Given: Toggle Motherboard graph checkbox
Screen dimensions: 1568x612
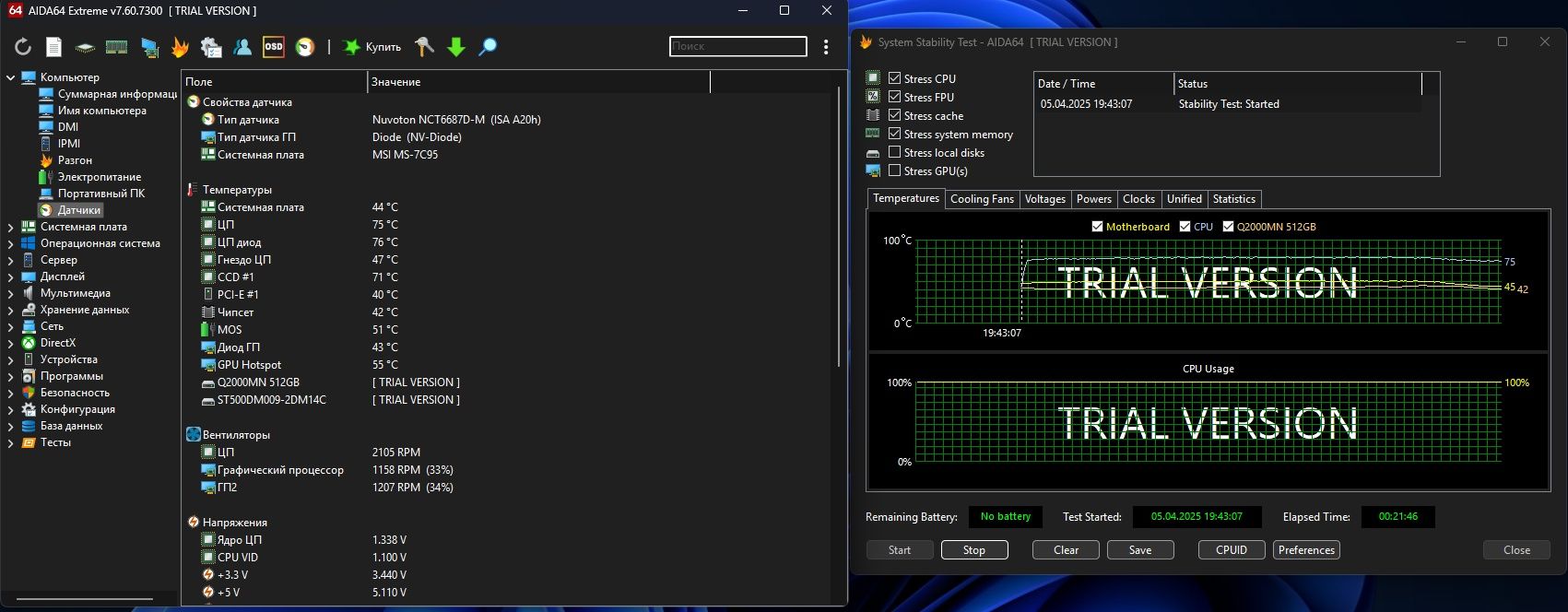Looking at the screenshot, I should (1097, 227).
